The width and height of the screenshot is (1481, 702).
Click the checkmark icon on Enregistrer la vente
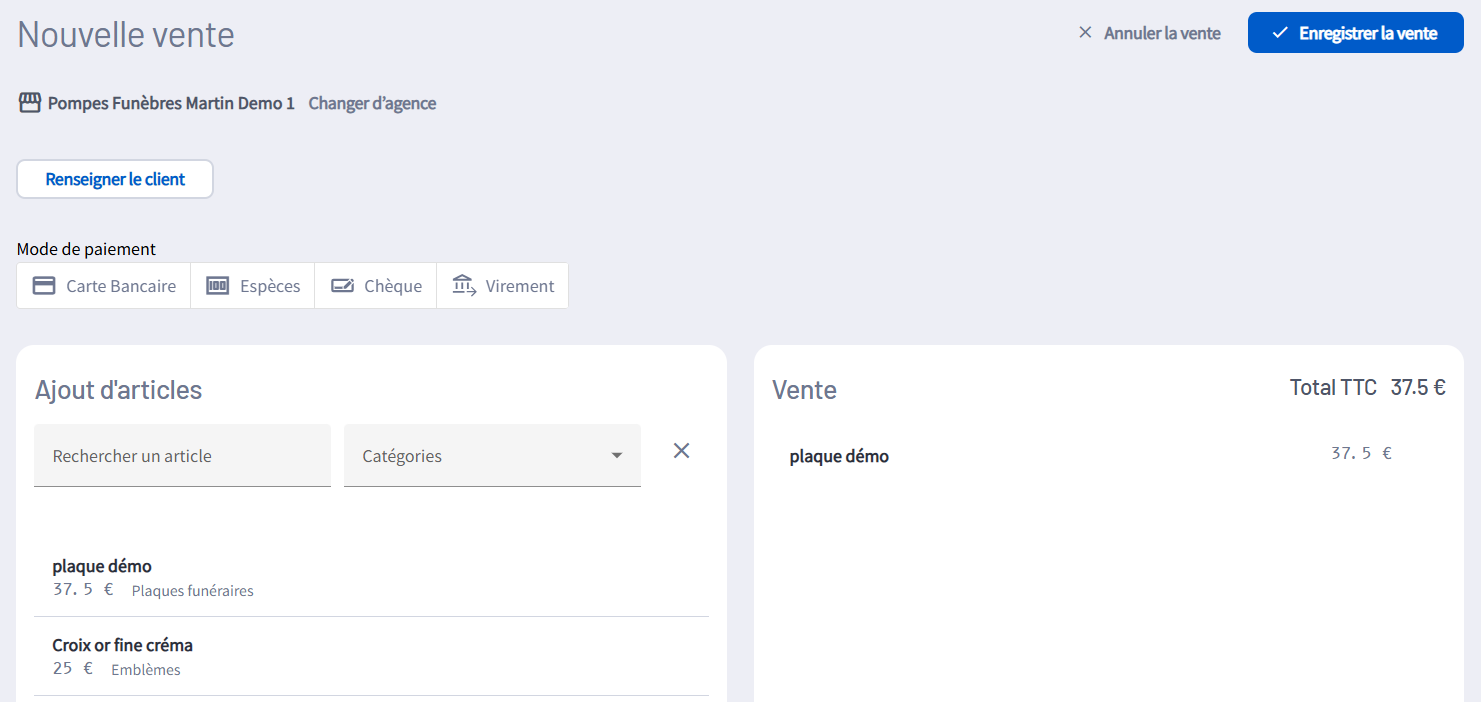point(1279,33)
